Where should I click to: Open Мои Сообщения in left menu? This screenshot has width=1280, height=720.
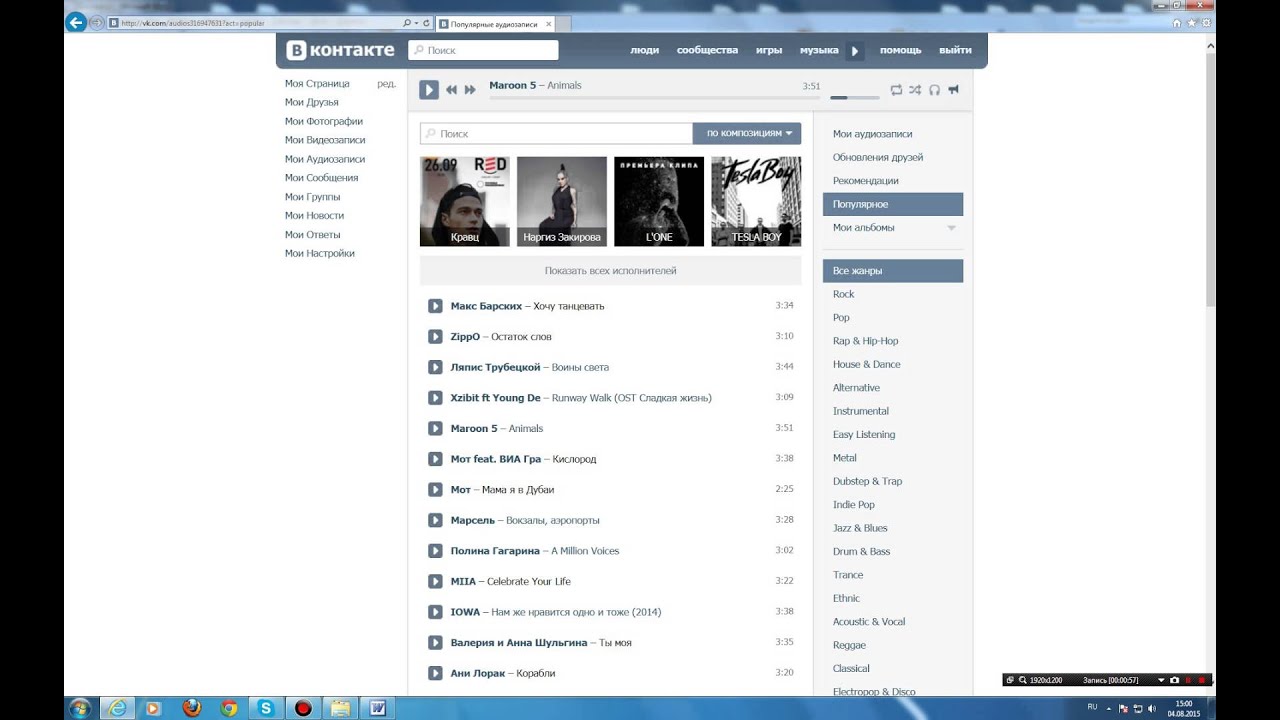[321, 178]
